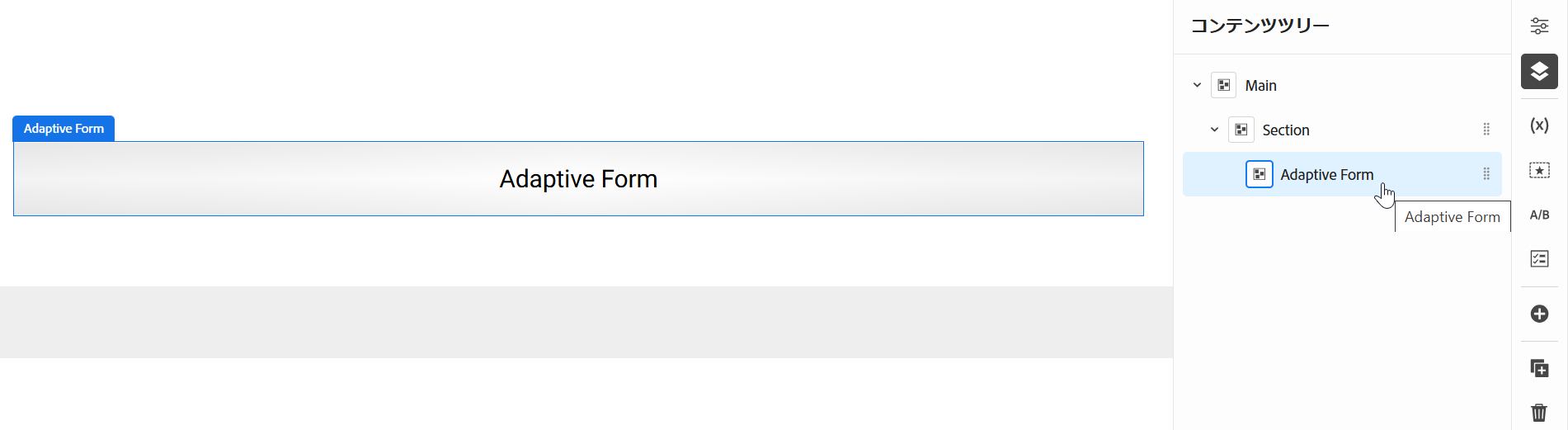Screen dimensions: 1568x430
Task: Click the blue Adaptive Form label tab
Action: click(64, 129)
